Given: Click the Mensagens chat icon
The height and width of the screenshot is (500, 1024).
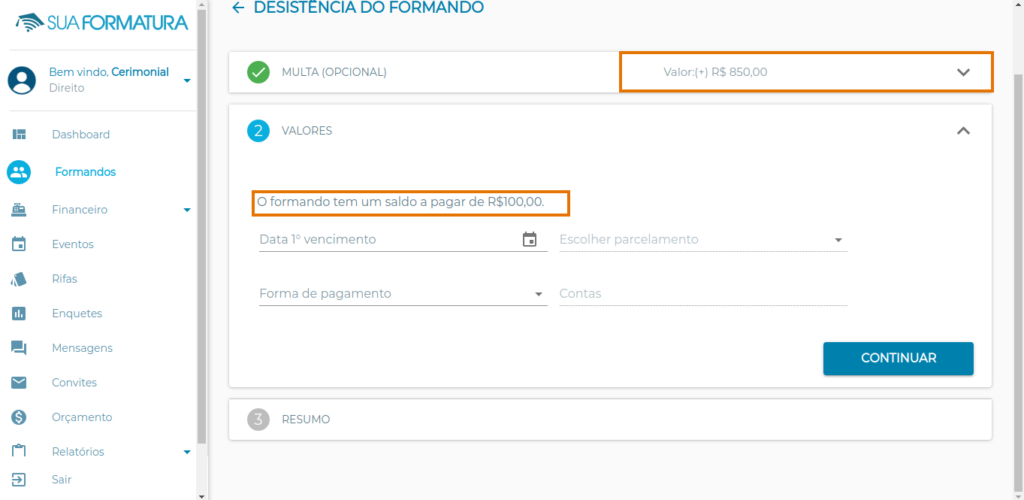Looking at the screenshot, I should [x=19, y=348].
